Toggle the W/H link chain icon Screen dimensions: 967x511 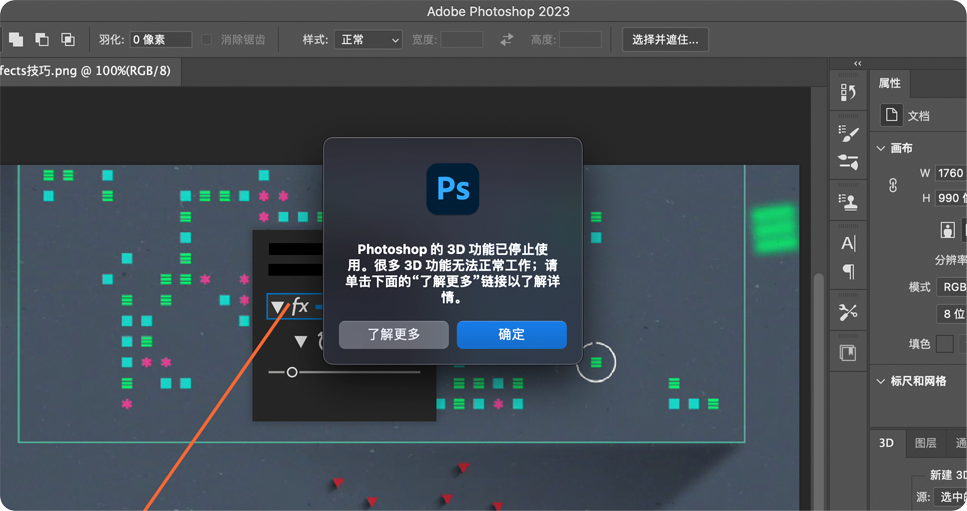click(893, 186)
